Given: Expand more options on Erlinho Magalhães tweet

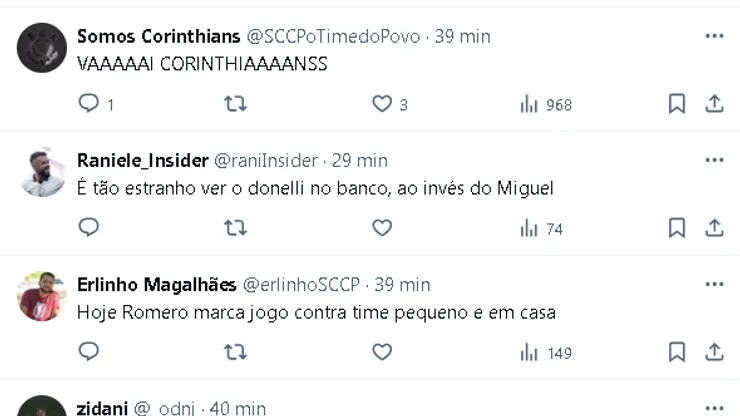Looking at the screenshot, I should [x=714, y=284].
